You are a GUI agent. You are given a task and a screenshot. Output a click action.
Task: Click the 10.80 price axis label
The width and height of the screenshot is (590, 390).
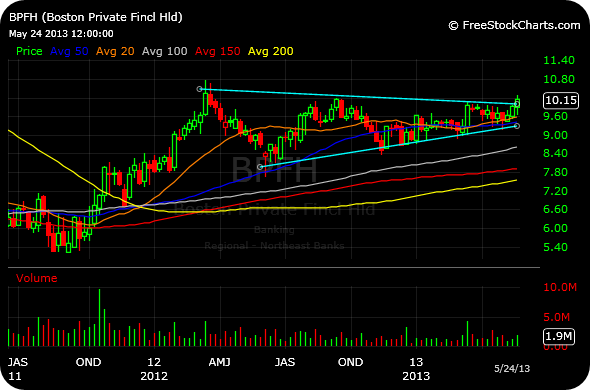[559, 79]
